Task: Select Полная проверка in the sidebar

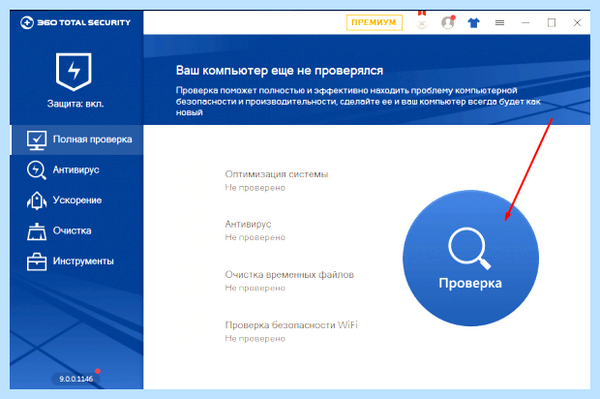Action: click(77, 140)
